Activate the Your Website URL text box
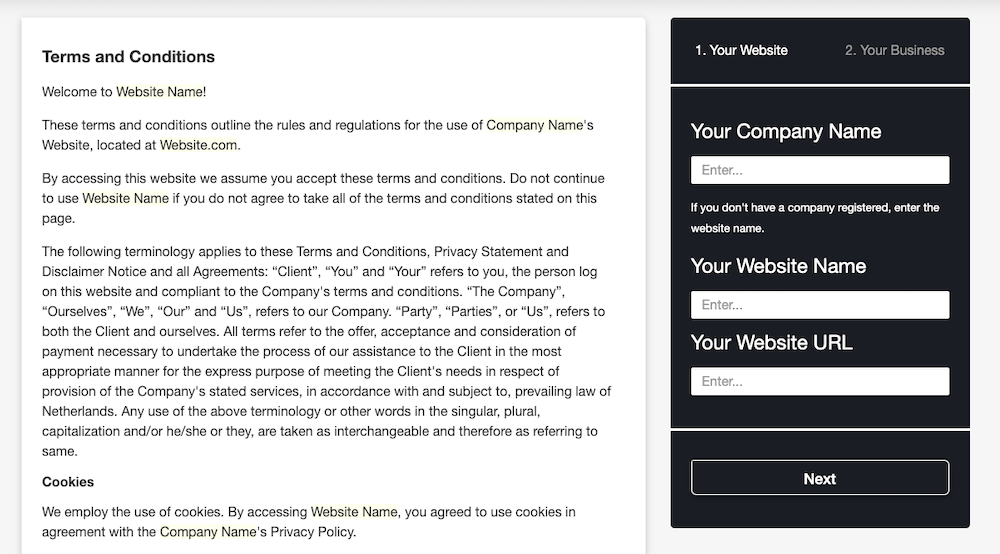This screenshot has width=1000, height=554. [819, 381]
